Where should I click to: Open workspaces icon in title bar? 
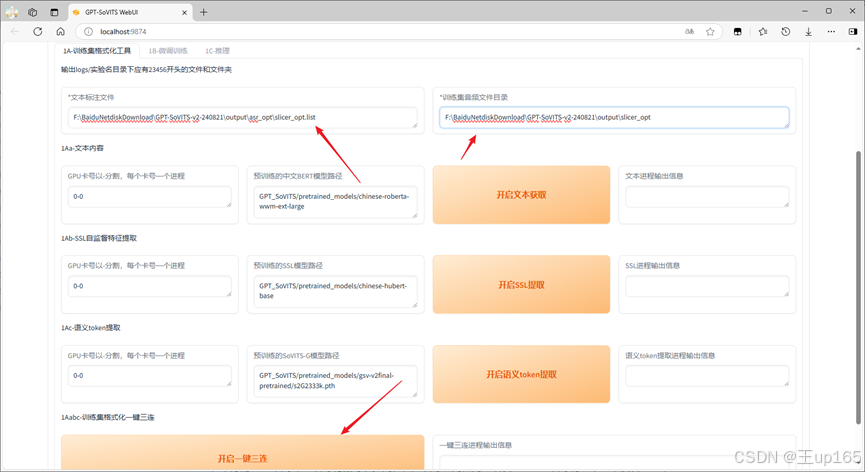(x=33, y=12)
